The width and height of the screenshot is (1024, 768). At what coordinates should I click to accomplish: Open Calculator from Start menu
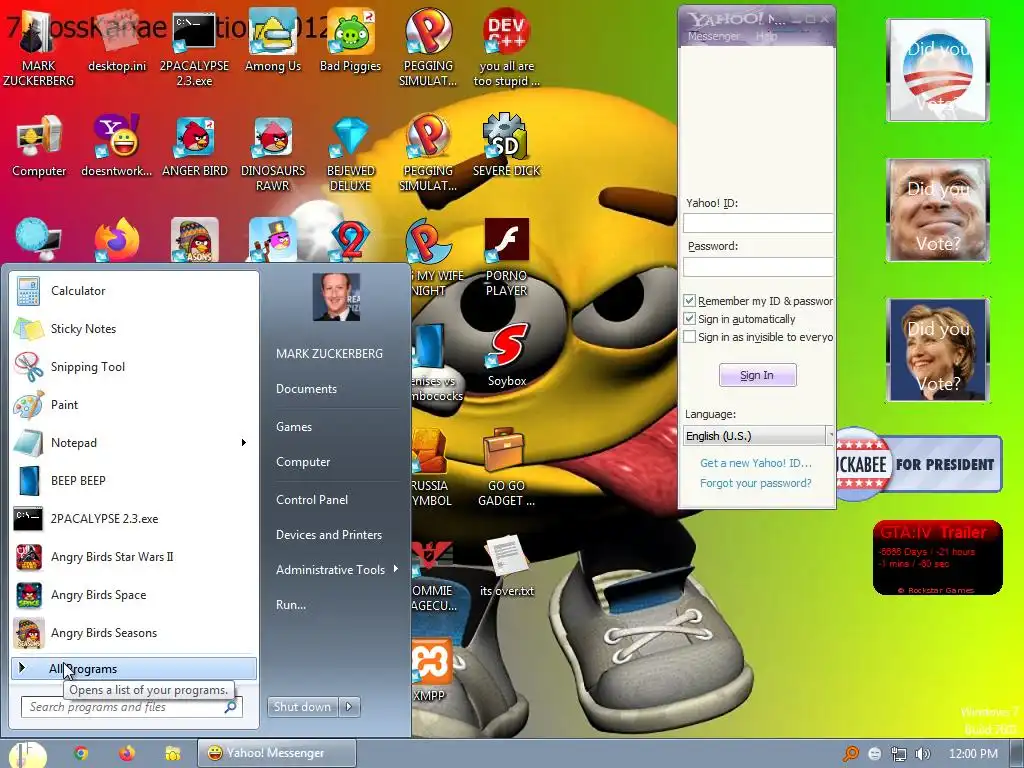coord(133,291)
